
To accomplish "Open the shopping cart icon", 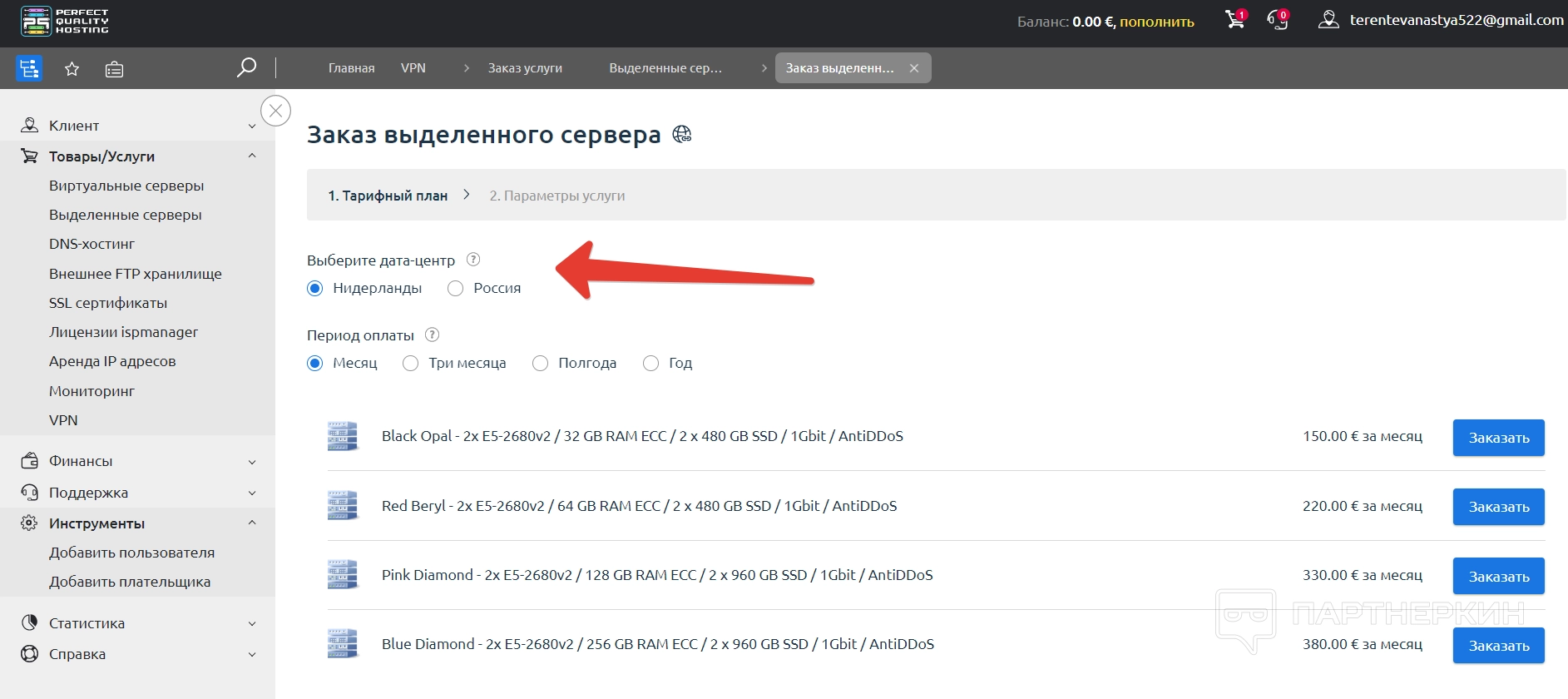I will [1235, 20].
